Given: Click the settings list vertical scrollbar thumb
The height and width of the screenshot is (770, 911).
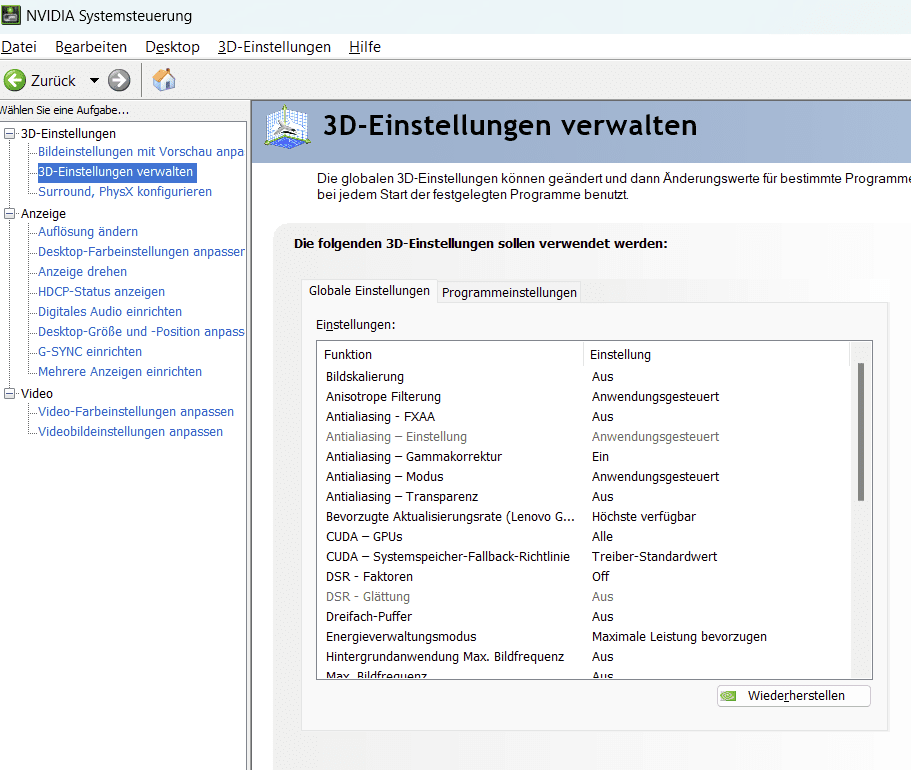Looking at the screenshot, I should (860, 432).
